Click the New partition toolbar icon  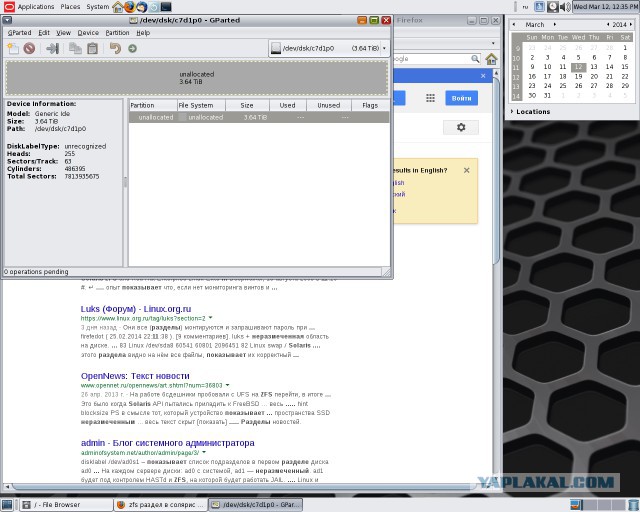point(13,48)
